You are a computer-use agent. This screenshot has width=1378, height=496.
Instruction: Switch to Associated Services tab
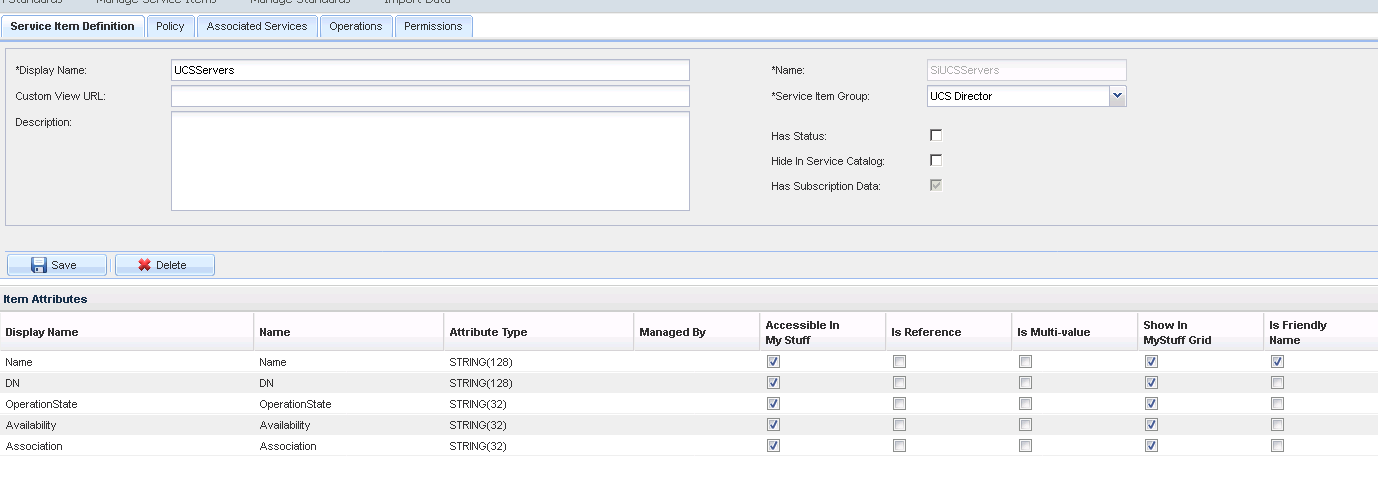[x=257, y=26]
